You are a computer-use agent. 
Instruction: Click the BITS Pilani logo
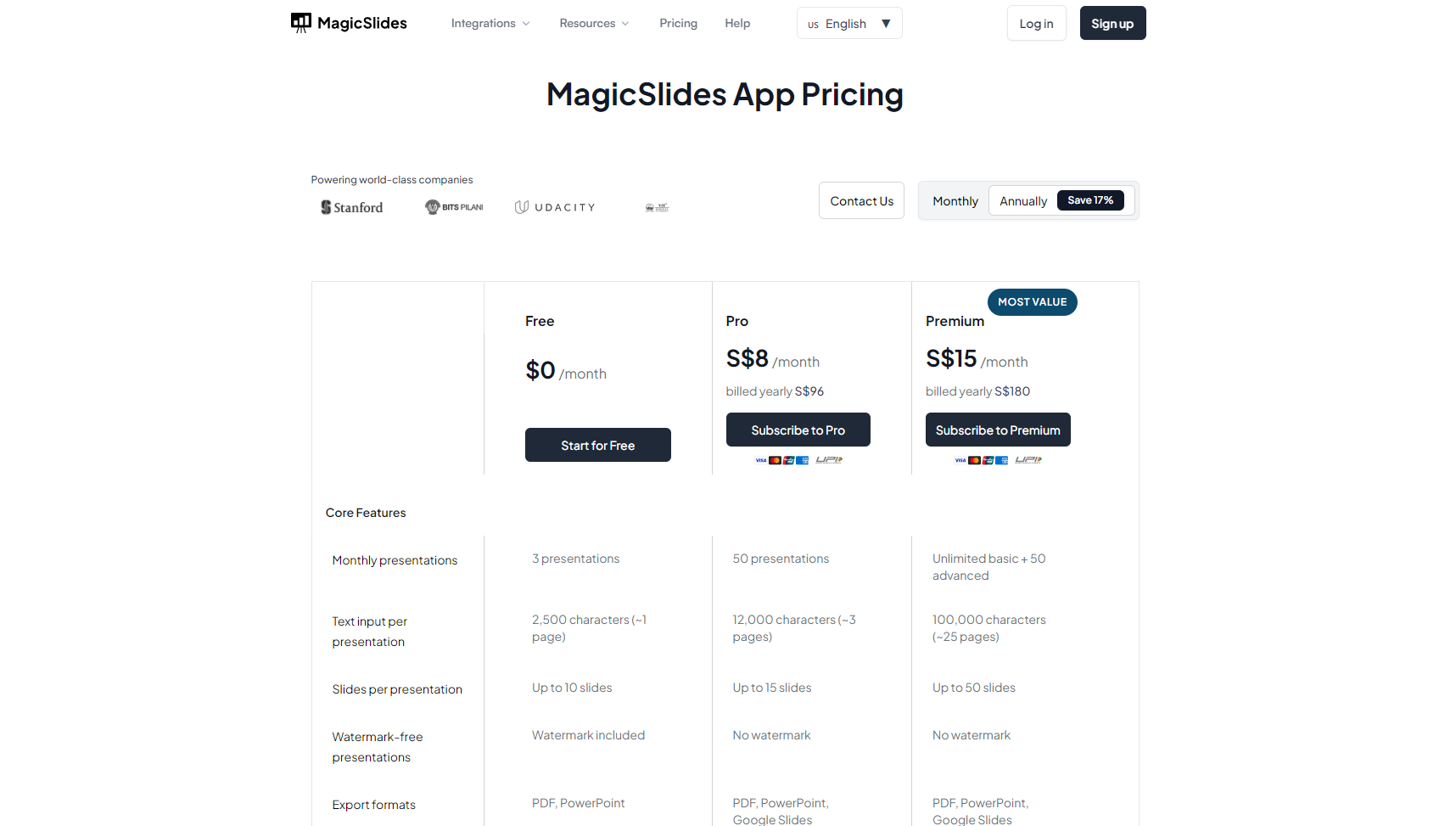point(454,206)
